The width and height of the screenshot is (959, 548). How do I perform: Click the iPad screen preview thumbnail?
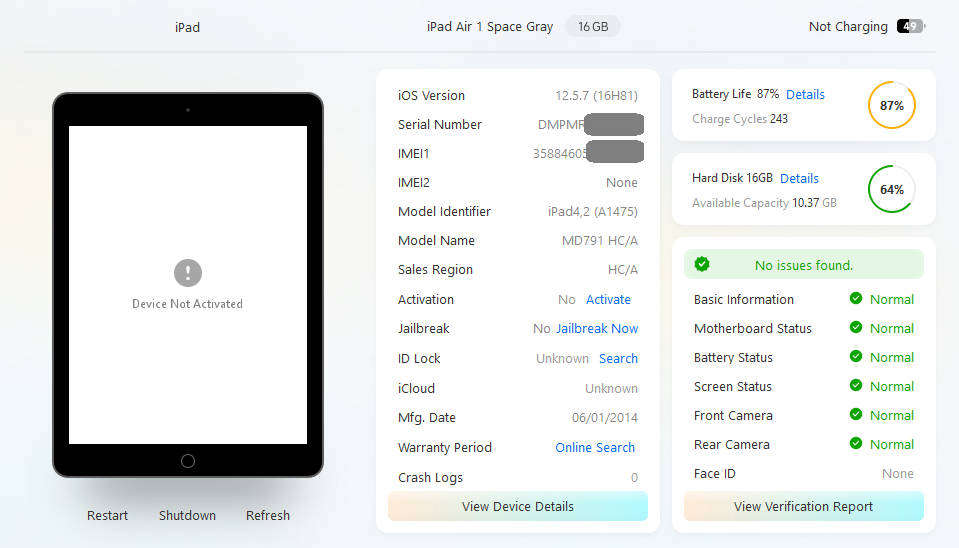[x=188, y=285]
